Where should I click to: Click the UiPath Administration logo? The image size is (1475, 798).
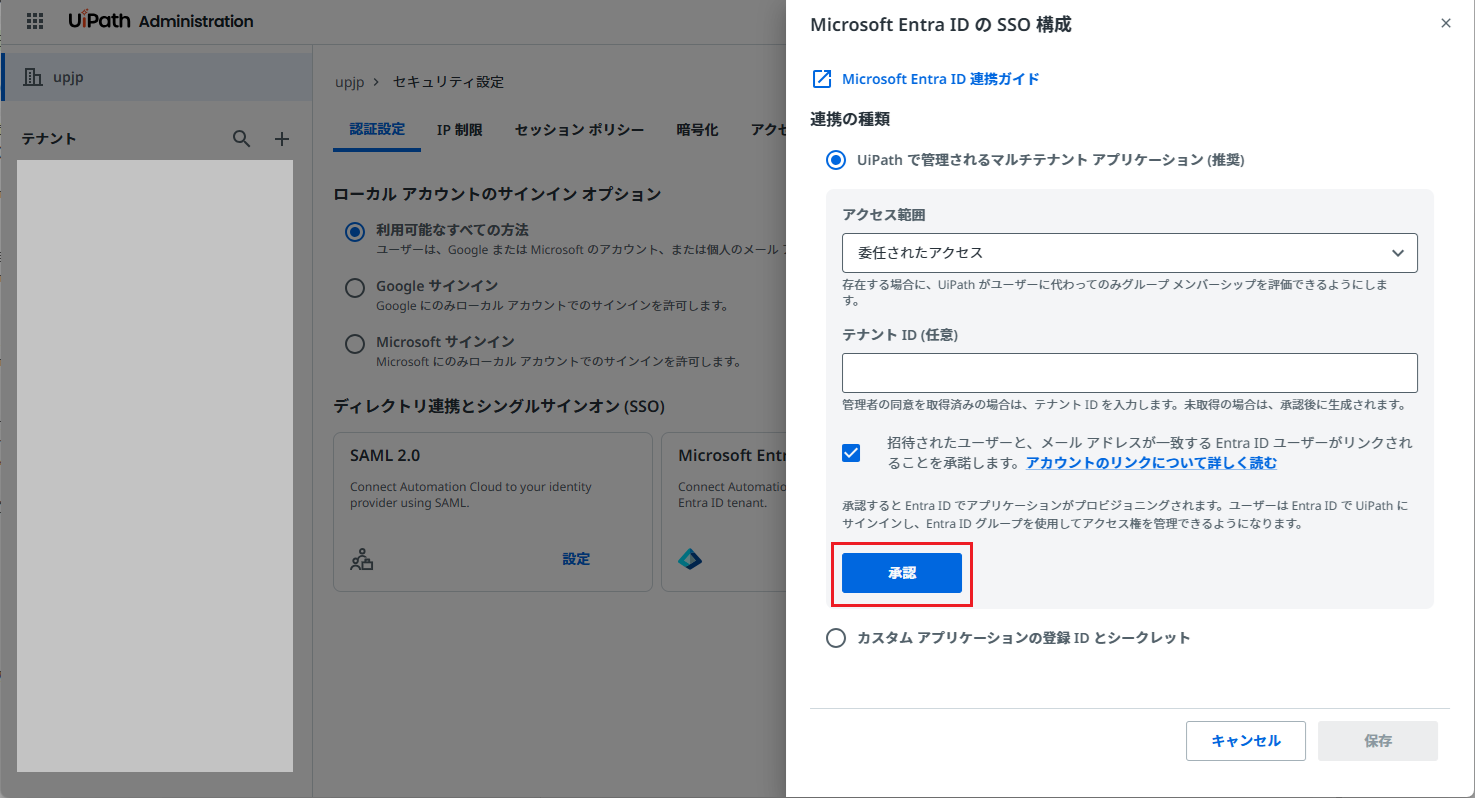tap(161, 21)
